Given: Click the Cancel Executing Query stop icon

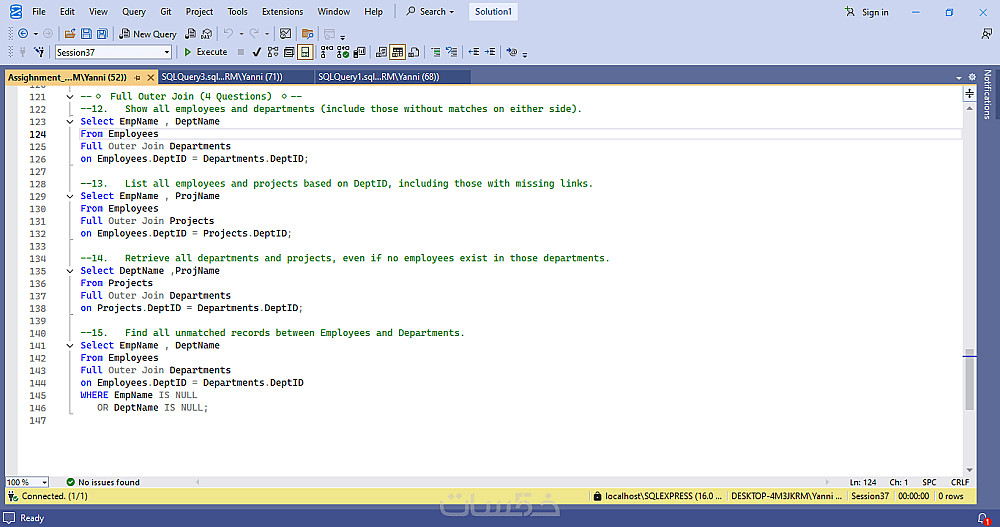Looking at the screenshot, I should pos(240,52).
